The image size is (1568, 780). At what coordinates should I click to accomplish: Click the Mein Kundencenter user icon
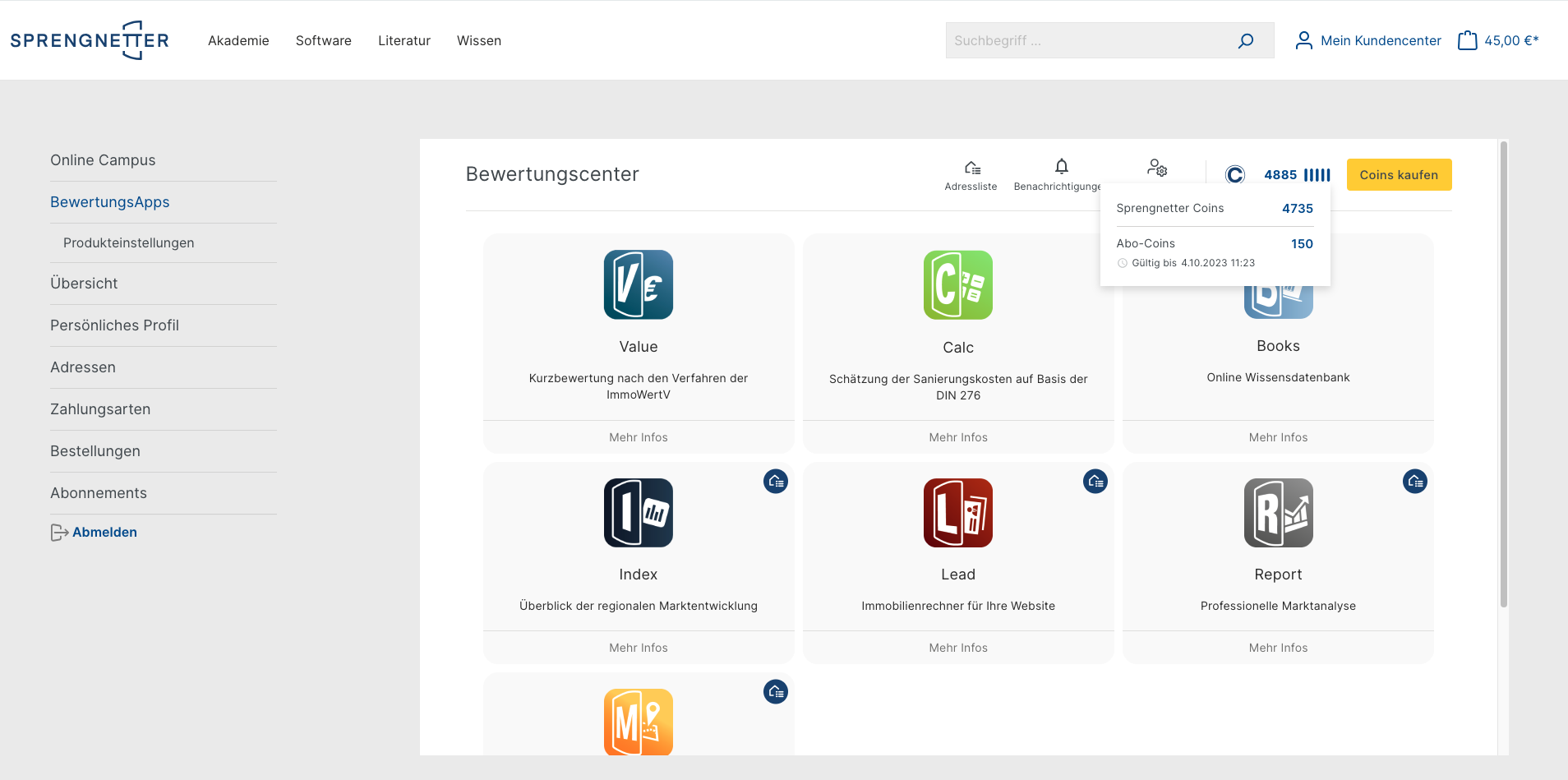pos(1303,40)
